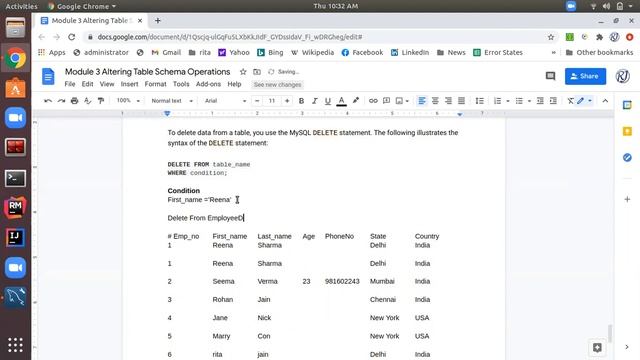Screen dimensions: 640x360
Task: Decrease font size with minus button
Action: [257, 101]
